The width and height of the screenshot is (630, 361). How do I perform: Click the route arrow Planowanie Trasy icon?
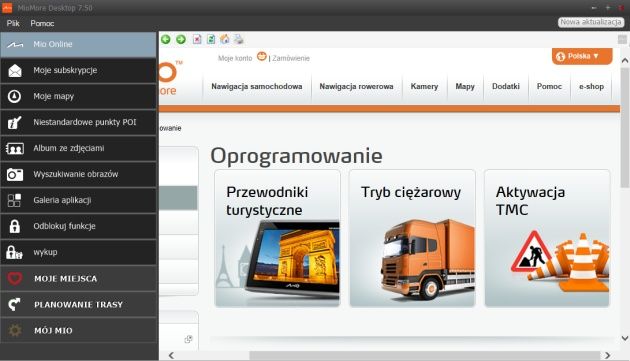15,304
